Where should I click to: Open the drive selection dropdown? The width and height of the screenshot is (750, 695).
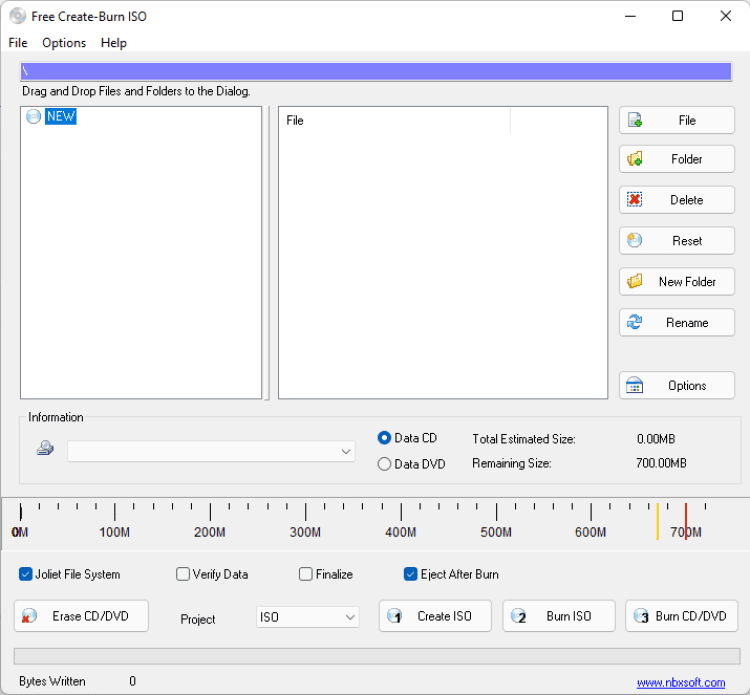click(211, 451)
